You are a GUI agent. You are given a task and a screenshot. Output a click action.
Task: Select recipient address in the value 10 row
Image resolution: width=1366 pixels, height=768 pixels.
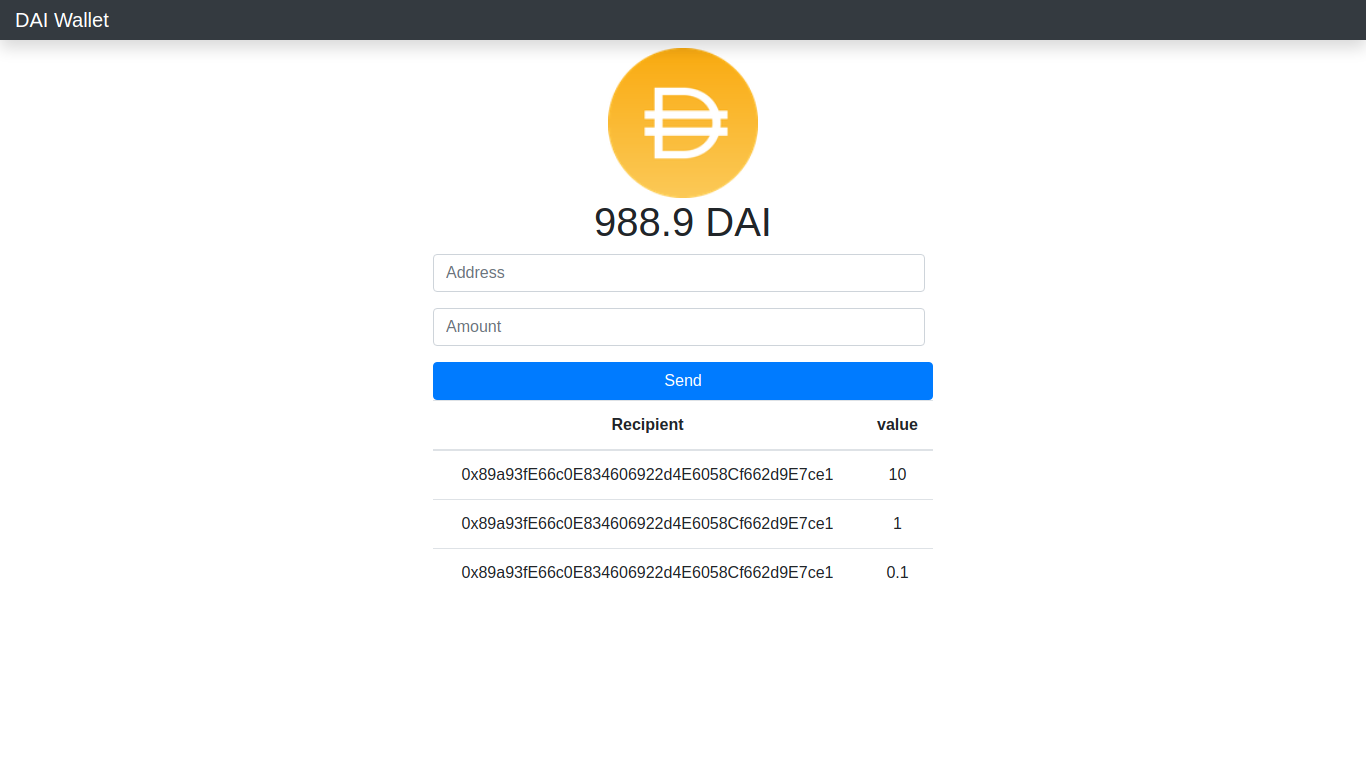647,475
